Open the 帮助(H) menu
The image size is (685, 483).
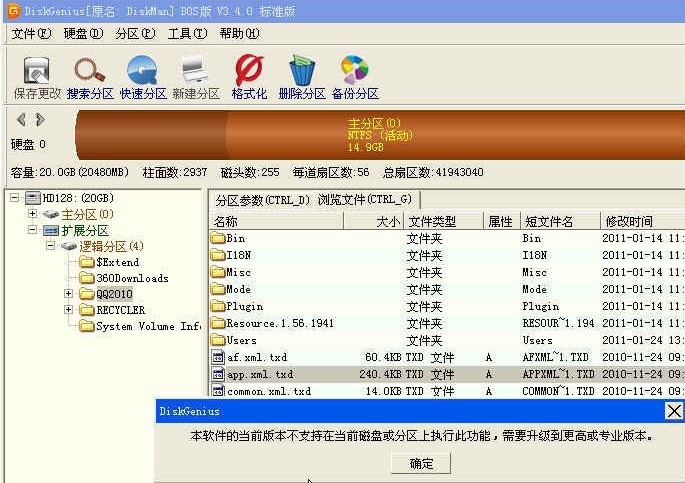pos(239,34)
